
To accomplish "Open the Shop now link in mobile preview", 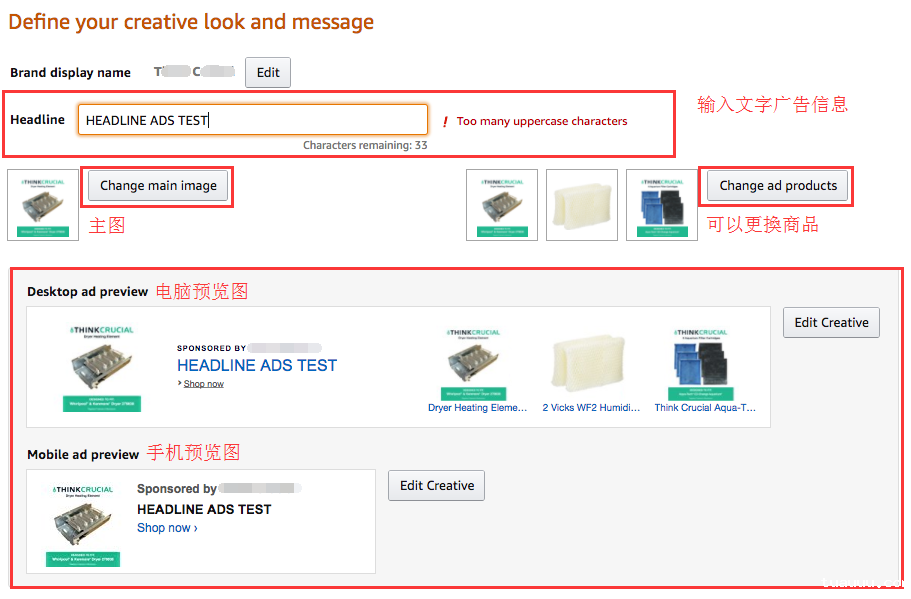I will 167,528.
